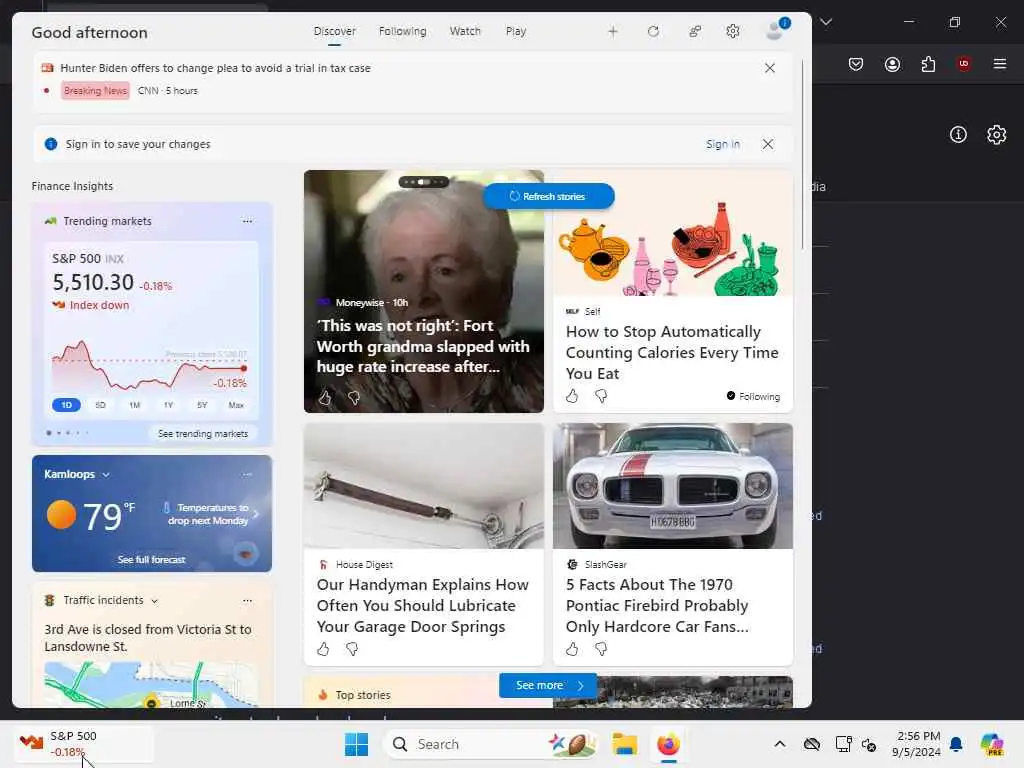Open Firefox extensions puzzle icon
Viewport: 1024px width, 768px height.
[x=928, y=64]
